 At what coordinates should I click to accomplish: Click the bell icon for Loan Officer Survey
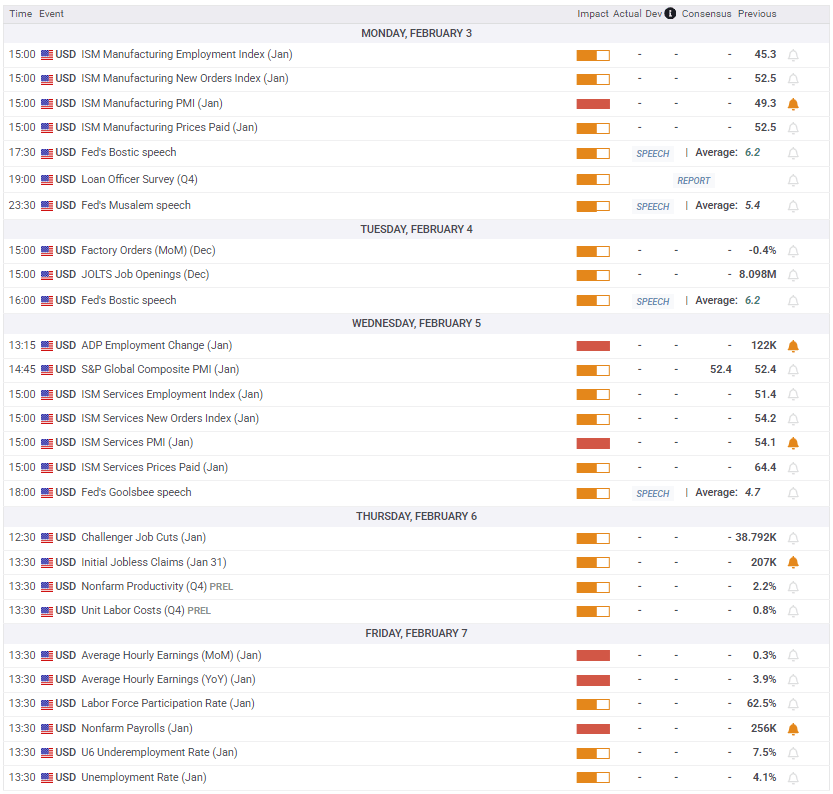pyautogui.click(x=793, y=181)
